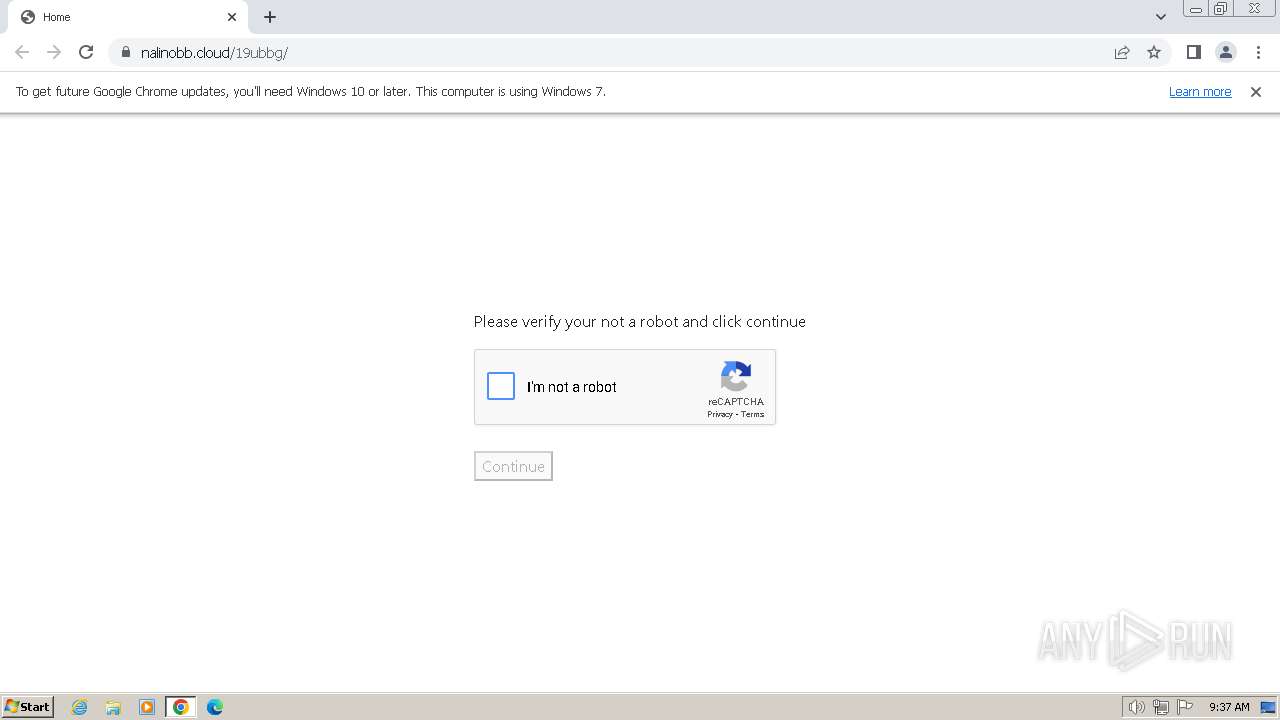Viewport: 1280px width, 720px height.
Task: Click the Home tab globe favicon
Action: click(28, 17)
